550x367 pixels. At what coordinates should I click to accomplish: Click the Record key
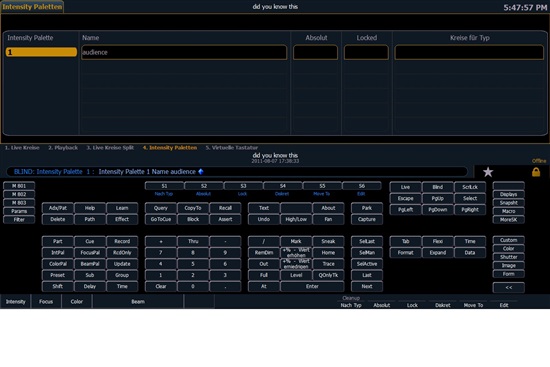122,241
